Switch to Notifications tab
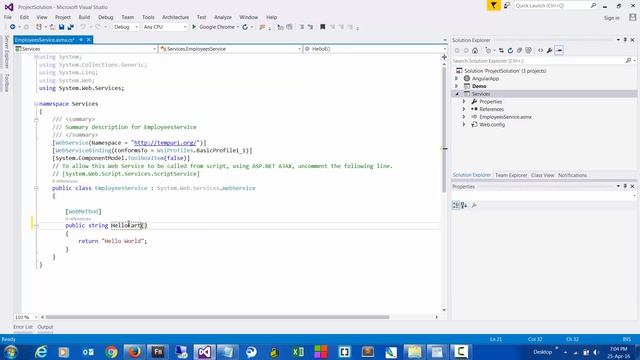640x360 pixels. [572, 175]
